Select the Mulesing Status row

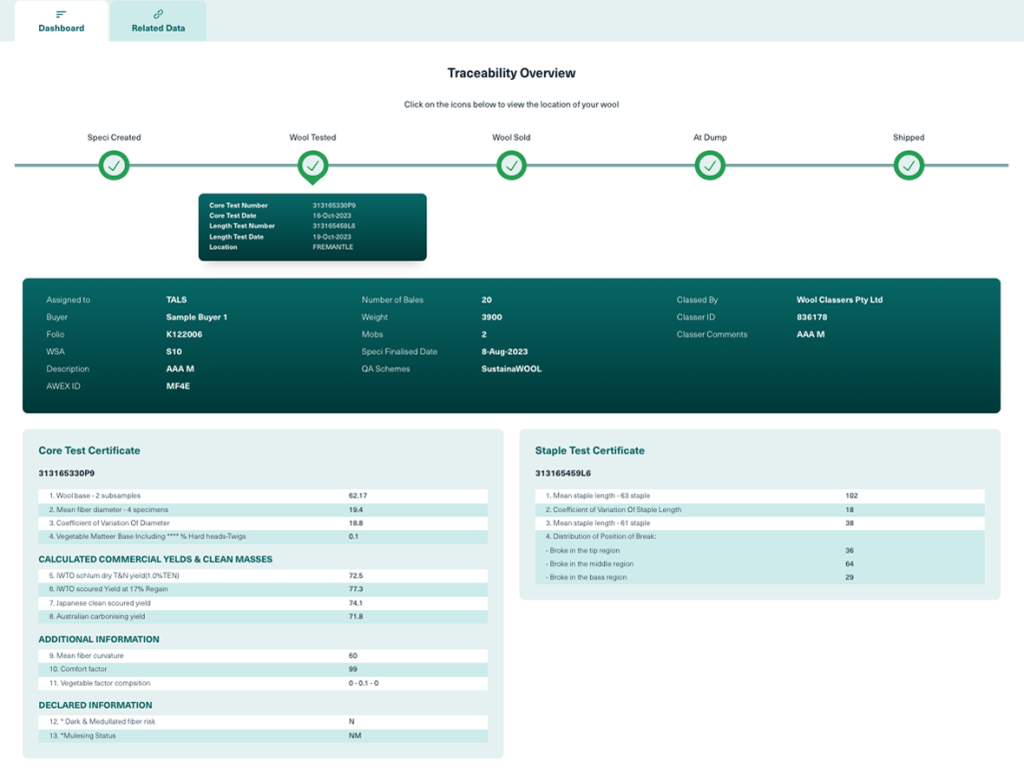click(x=263, y=736)
